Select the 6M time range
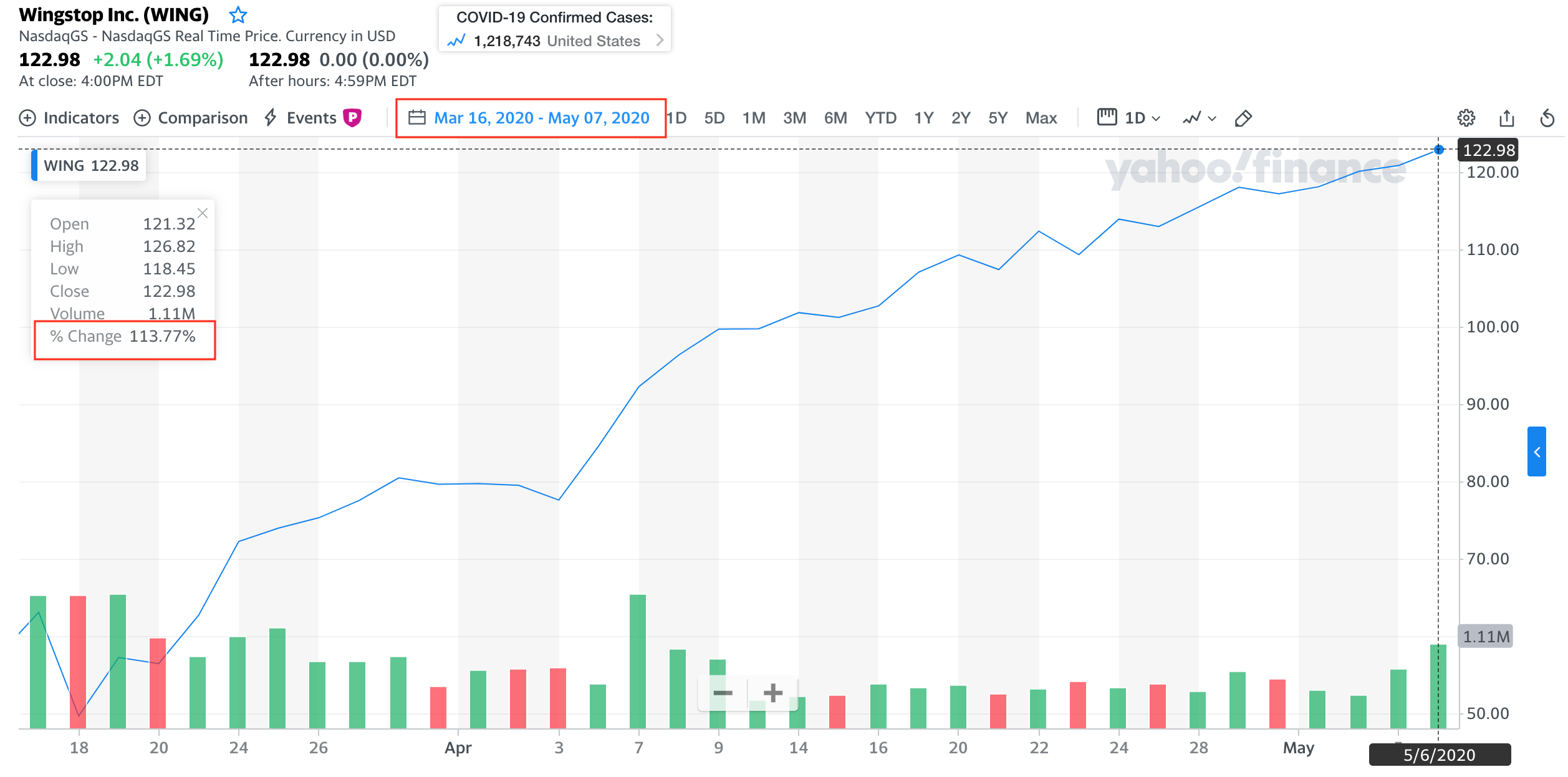Screen dimensions: 1568x777 pyautogui.click(x=835, y=118)
